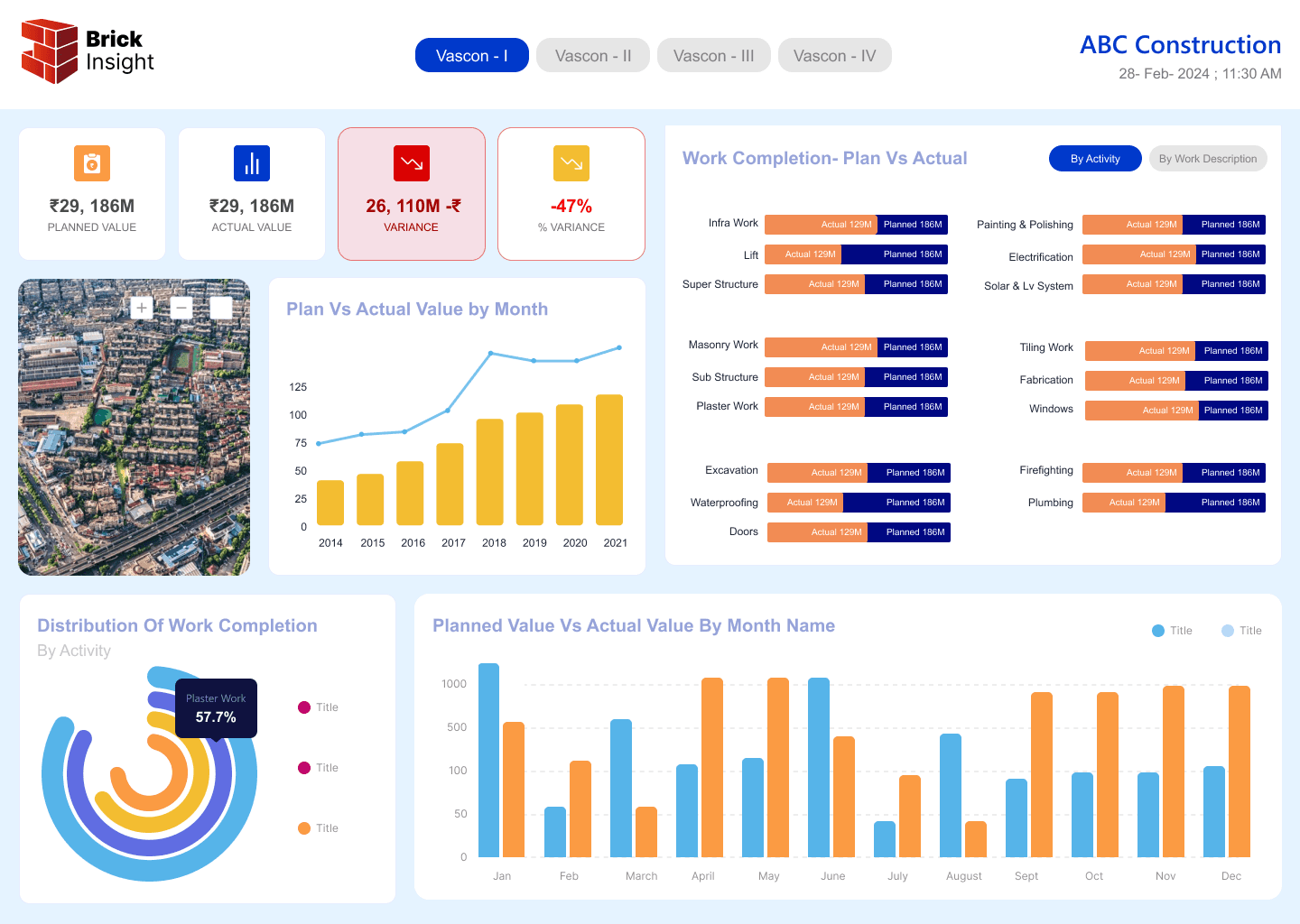
Task: Switch to the Vascon - I tab
Action: point(472,55)
